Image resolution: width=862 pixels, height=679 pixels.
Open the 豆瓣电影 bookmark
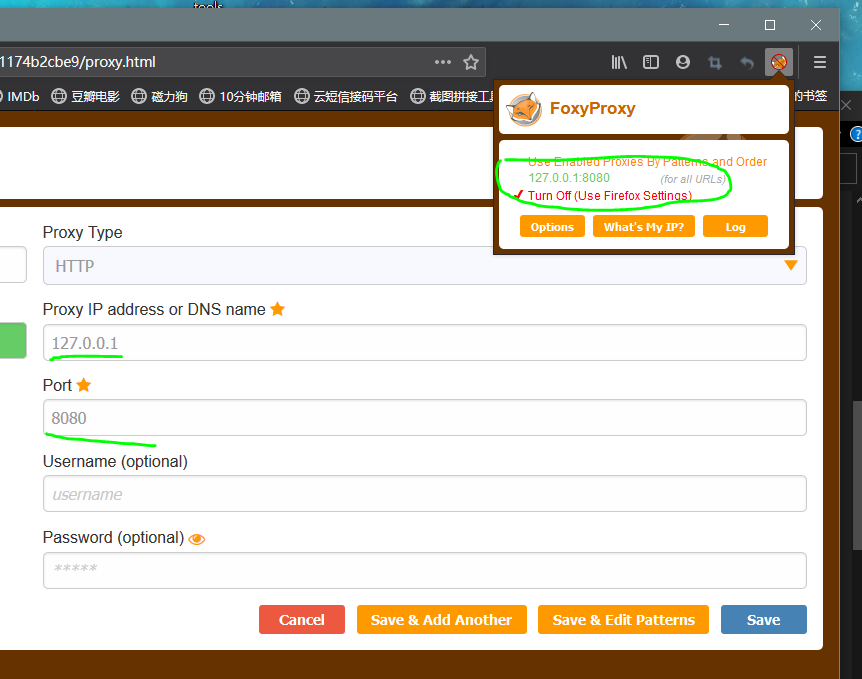click(x=86, y=96)
